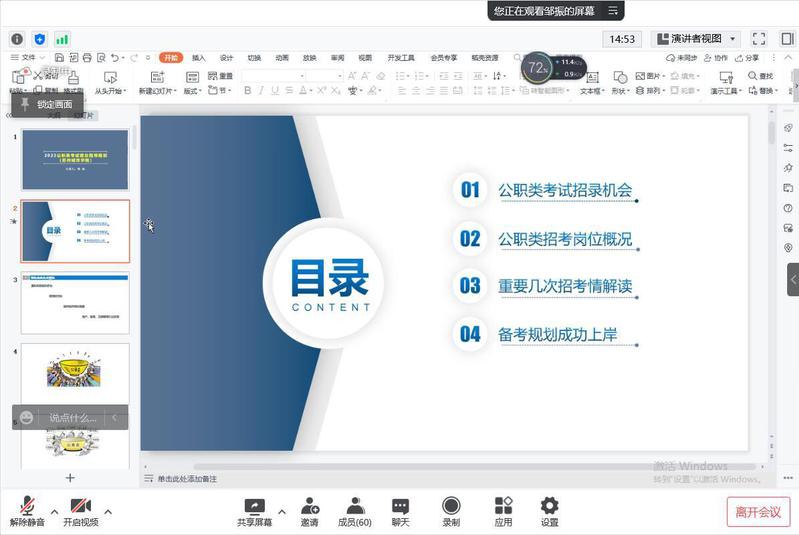
Task: Open the 应用 apps icon
Action: click(503, 510)
